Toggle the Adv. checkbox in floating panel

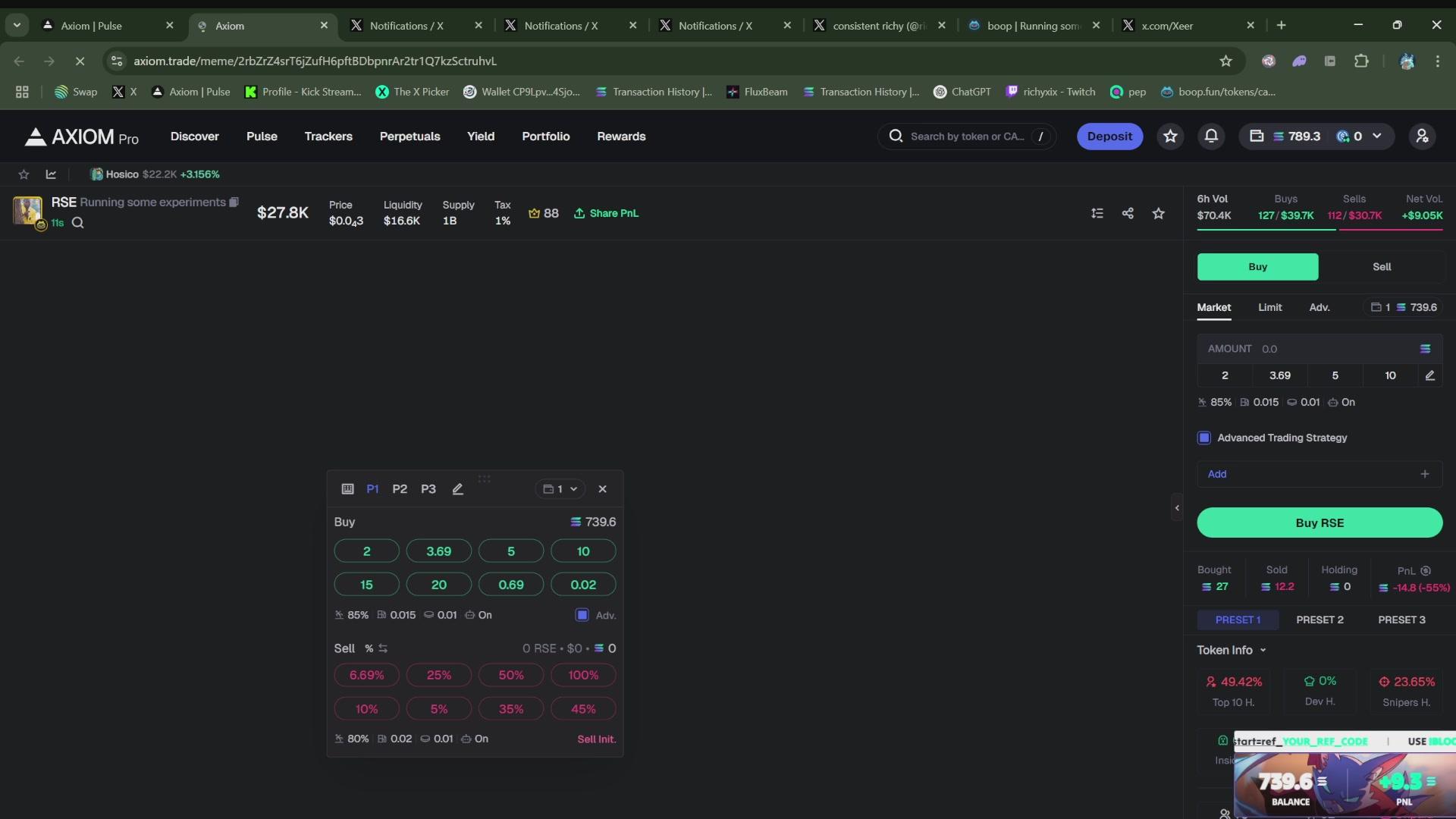pos(582,615)
